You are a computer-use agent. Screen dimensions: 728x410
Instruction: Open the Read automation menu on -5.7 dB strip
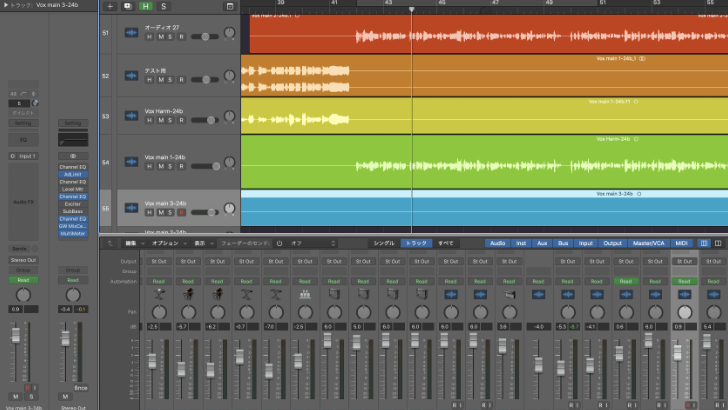click(188, 281)
